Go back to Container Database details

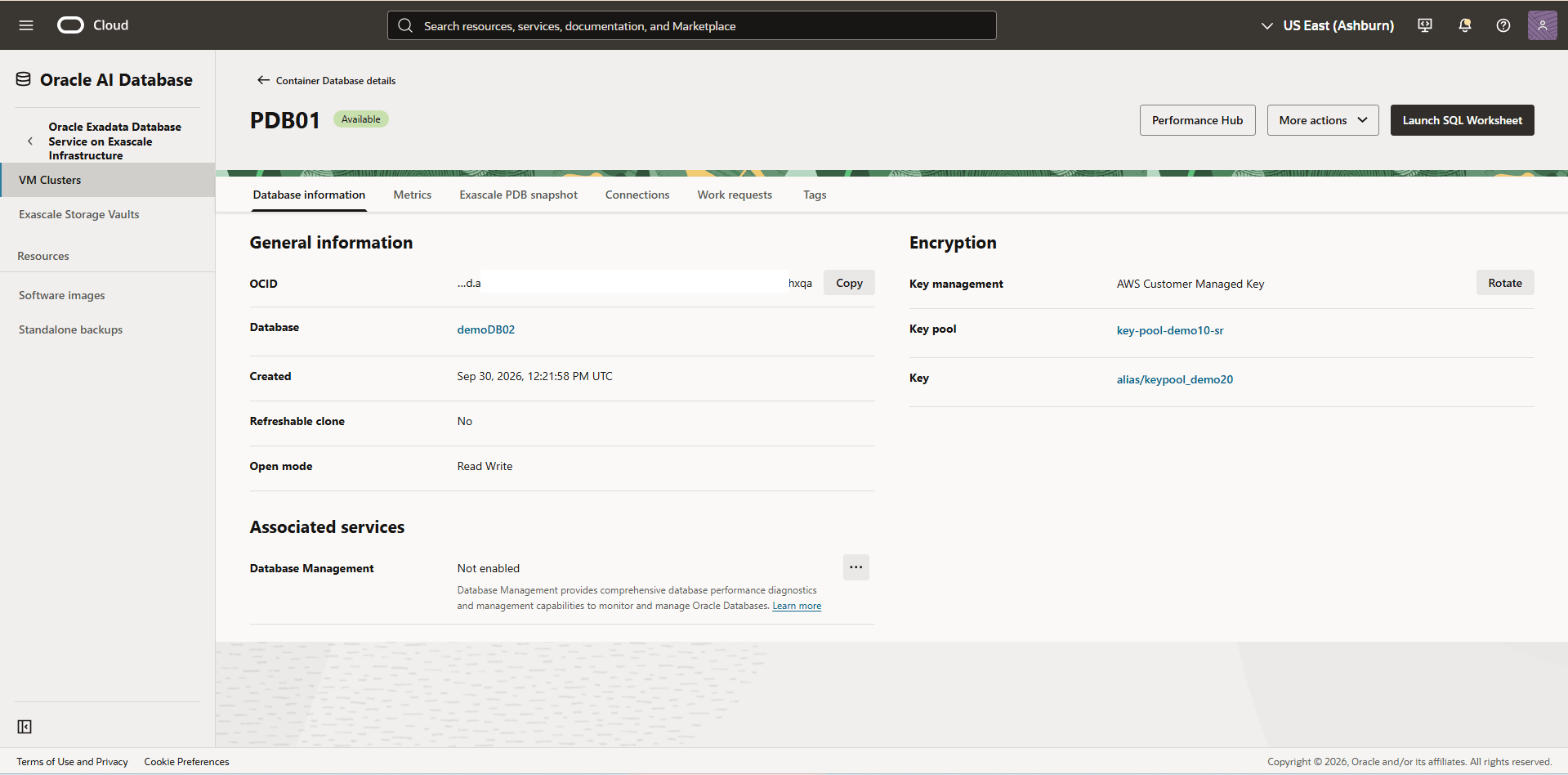pos(326,80)
